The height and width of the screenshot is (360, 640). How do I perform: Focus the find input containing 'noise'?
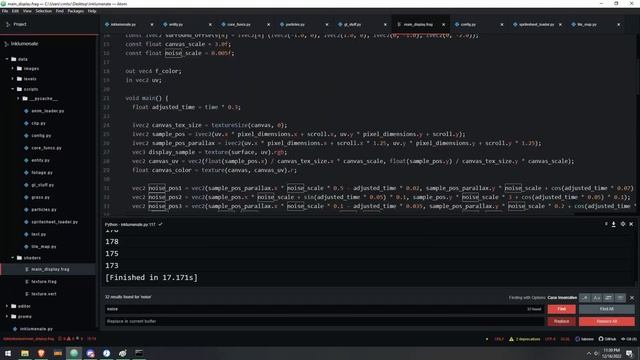pyautogui.click(x=324, y=309)
